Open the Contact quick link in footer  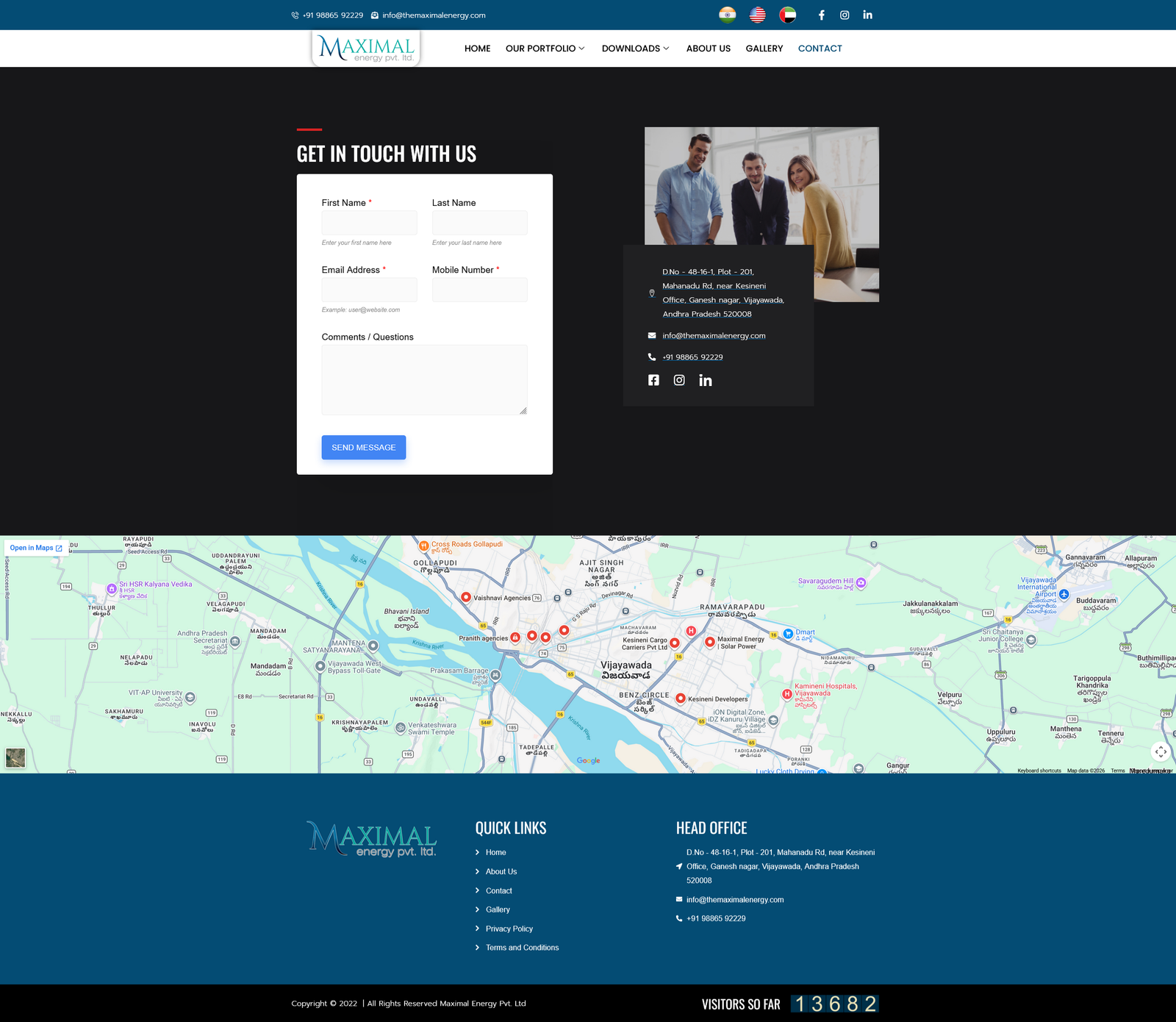(x=499, y=890)
